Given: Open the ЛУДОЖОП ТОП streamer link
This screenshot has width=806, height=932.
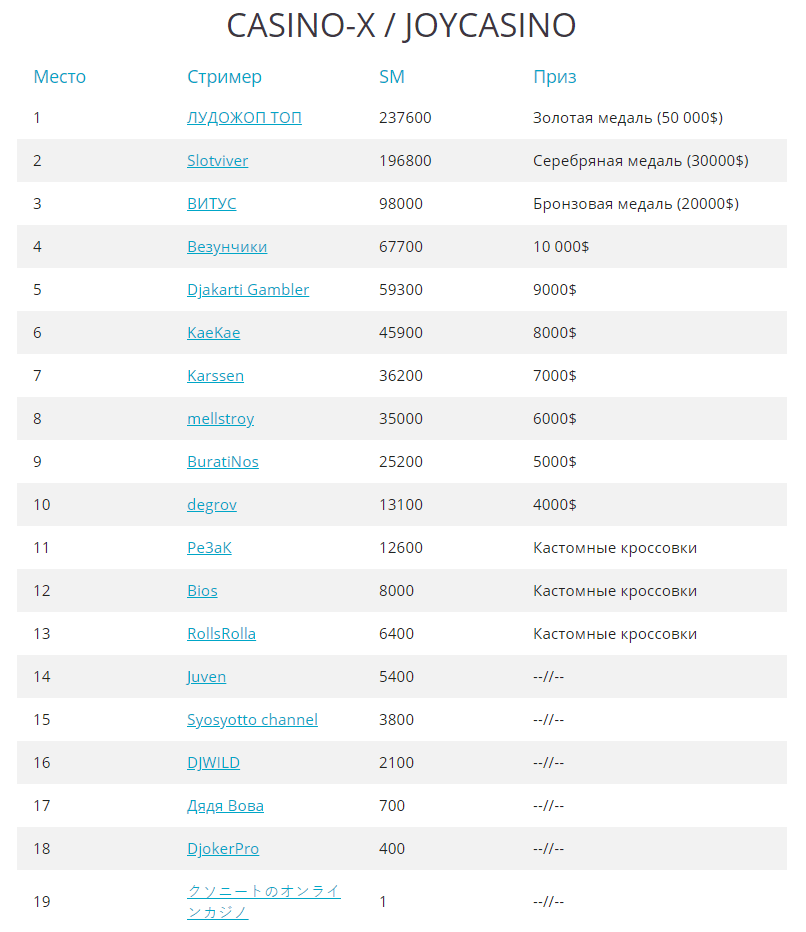Looking at the screenshot, I should [244, 118].
